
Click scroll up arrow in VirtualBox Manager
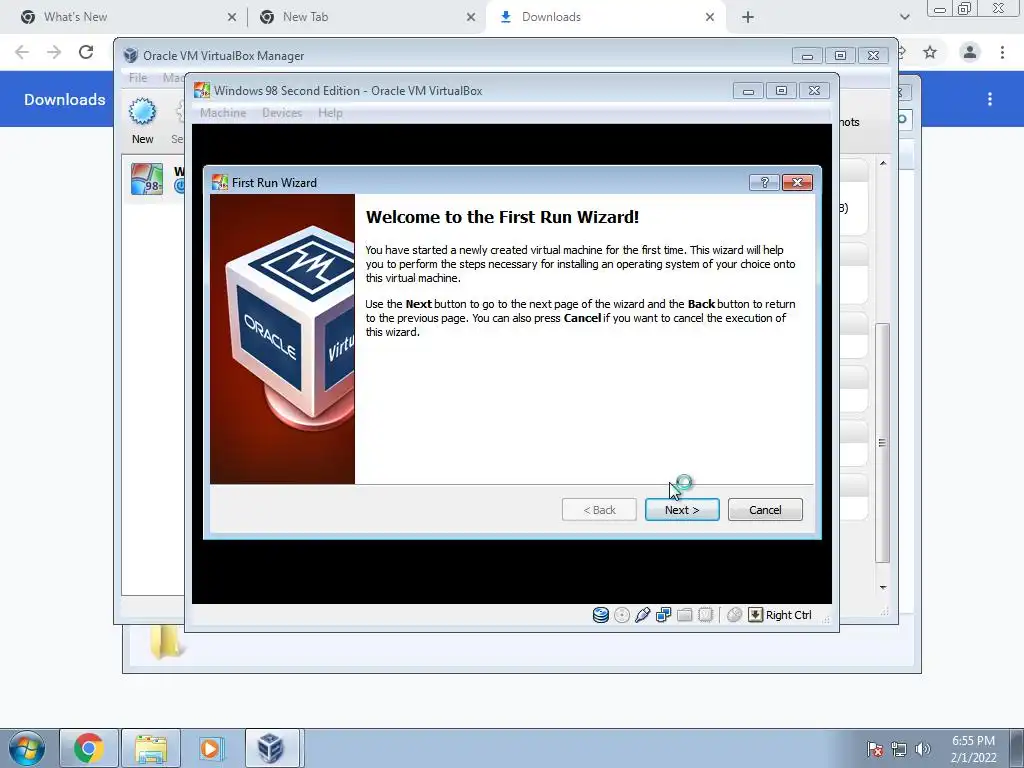883,163
